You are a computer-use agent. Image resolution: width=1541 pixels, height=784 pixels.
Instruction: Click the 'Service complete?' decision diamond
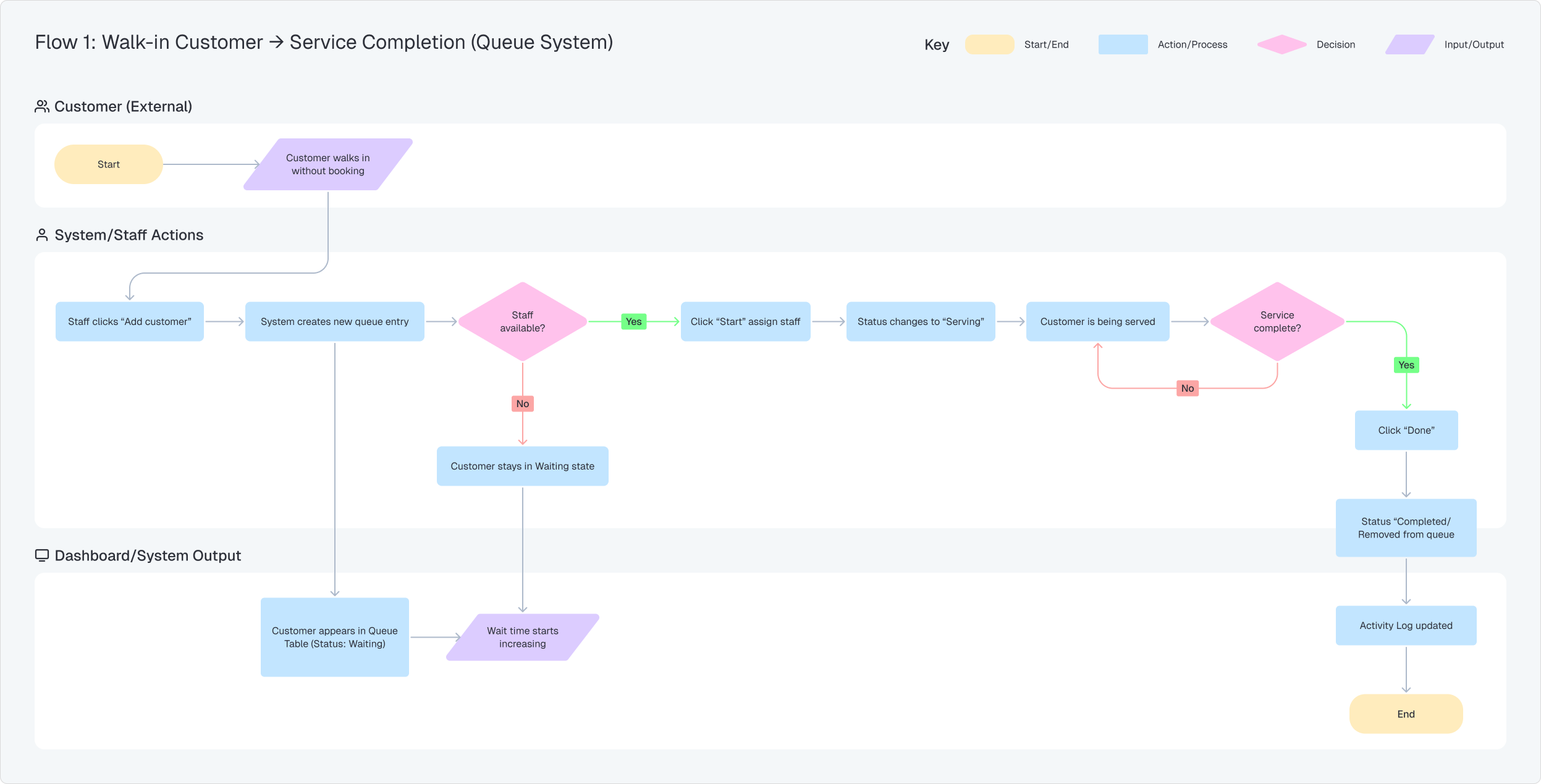1277,321
